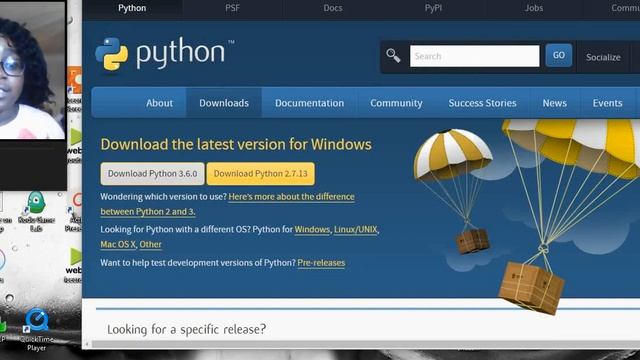Click the Search input field
This screenshot has height=360, width=640.
pyautogui.click(x=474, y=56)
